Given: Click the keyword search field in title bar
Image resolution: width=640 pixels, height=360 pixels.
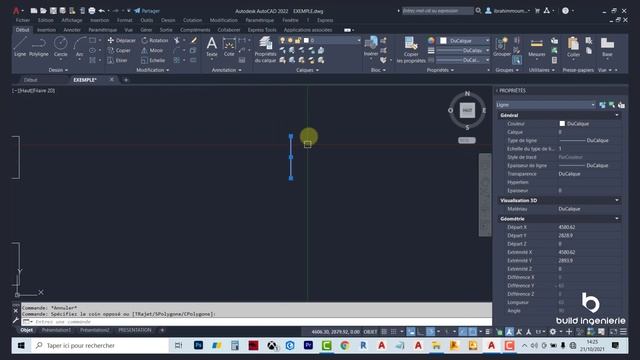Looking at the screenshot, I should [x=438, y=11].
